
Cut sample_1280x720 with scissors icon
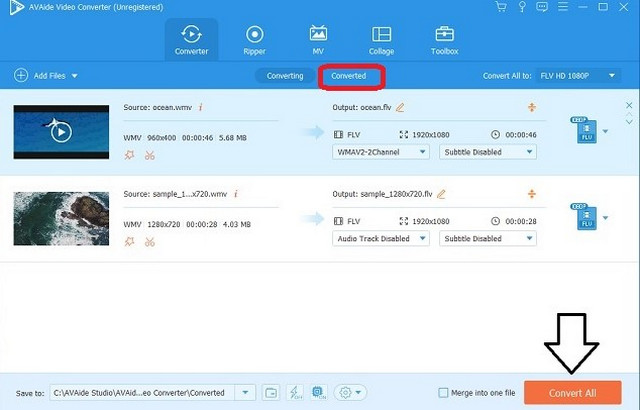click(150, 242)
